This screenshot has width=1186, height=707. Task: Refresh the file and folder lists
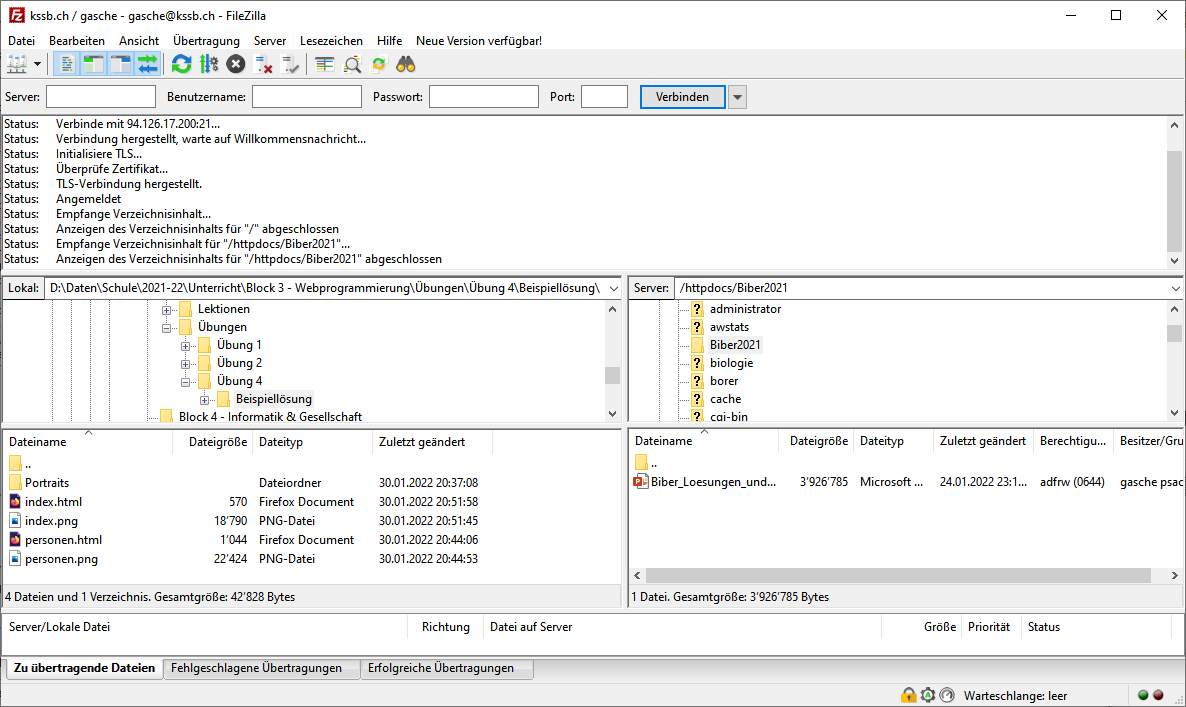point(182,65)
